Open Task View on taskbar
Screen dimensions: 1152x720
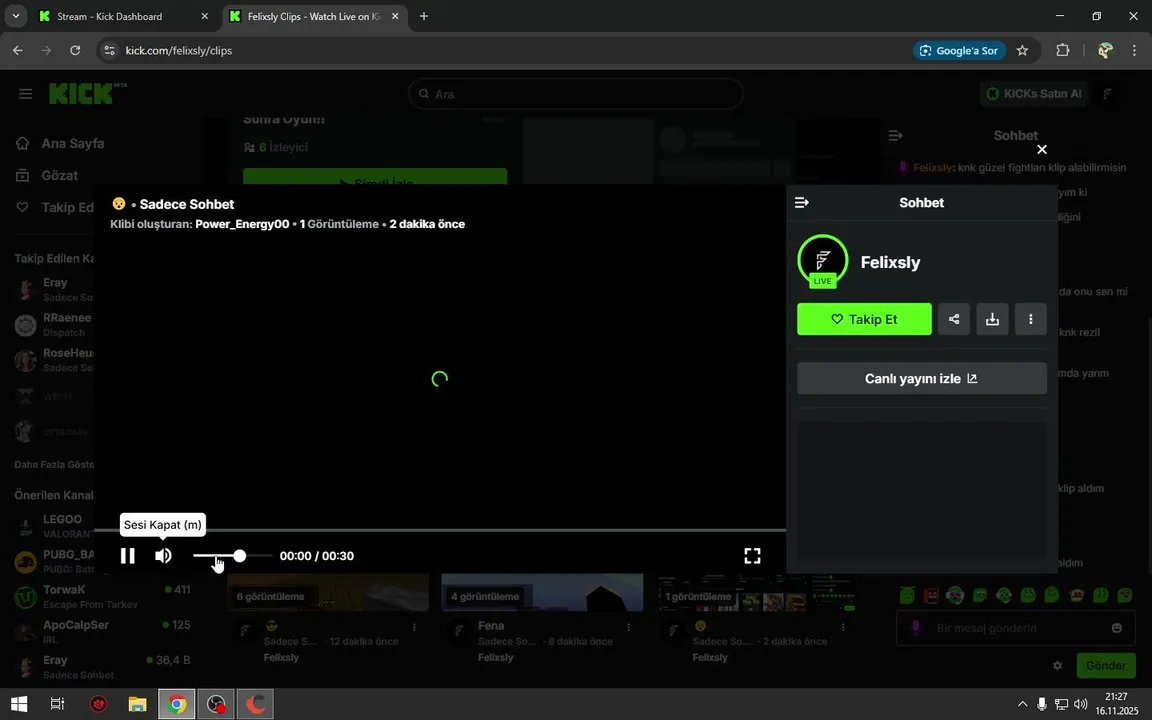(57, 705)
